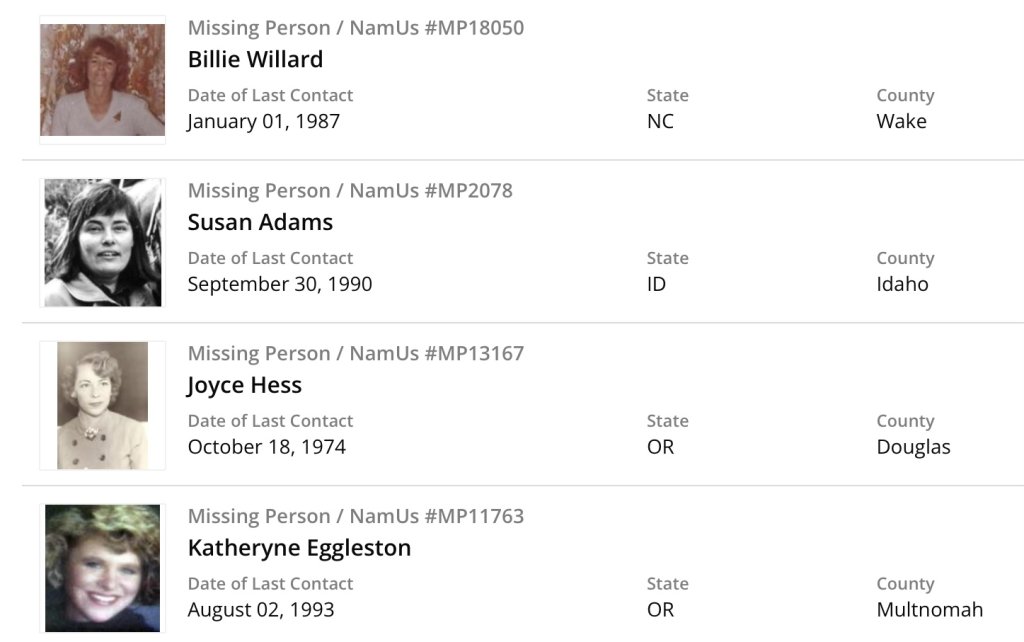This screenshot has width=1024, height=642.
Task: Select the state value ID
Action: point(656,284)
